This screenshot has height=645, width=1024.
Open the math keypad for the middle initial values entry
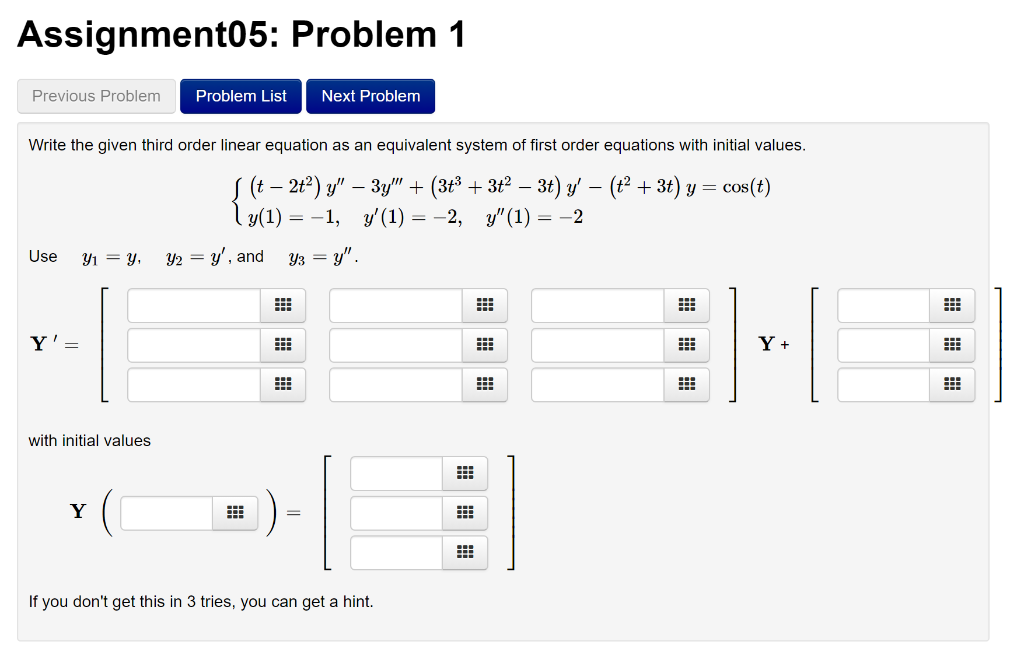tap(464, 513)
